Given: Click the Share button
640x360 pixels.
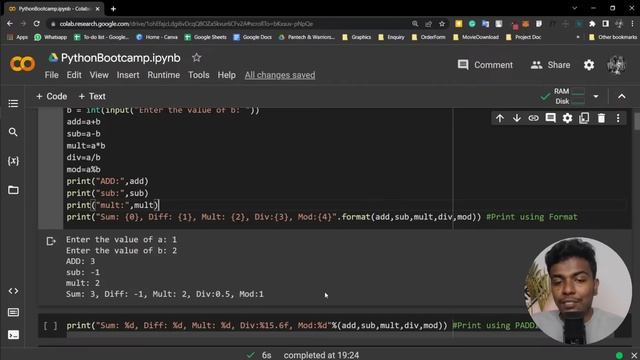Looking at the screenshot, I should (550, 65).
